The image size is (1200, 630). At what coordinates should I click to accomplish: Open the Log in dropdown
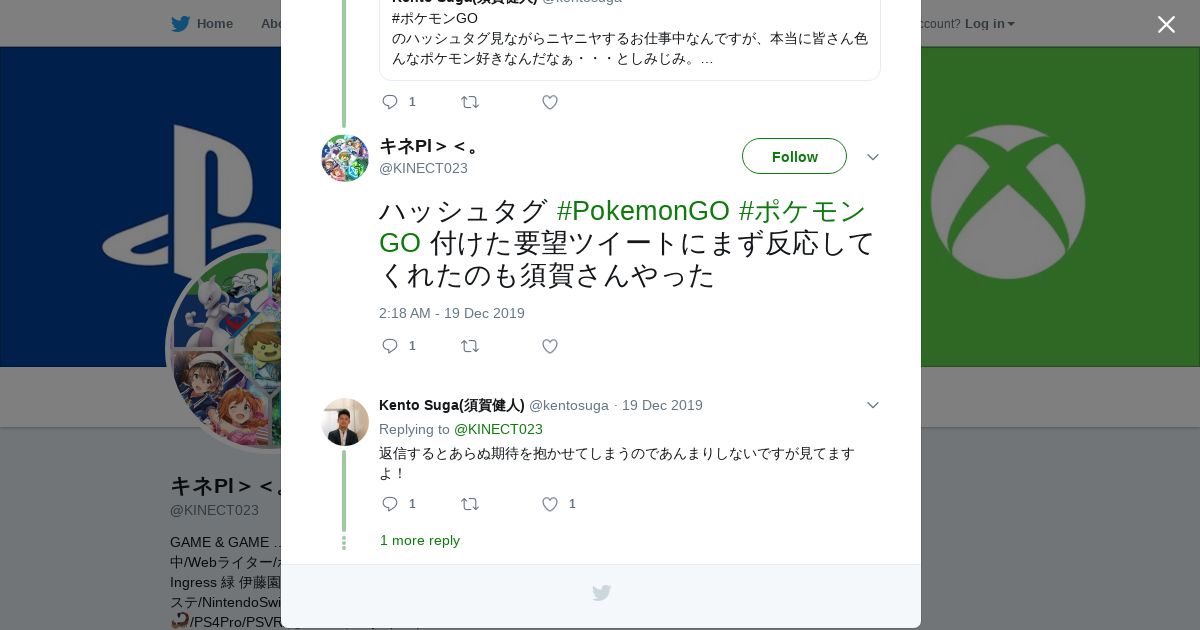[989, 24]
